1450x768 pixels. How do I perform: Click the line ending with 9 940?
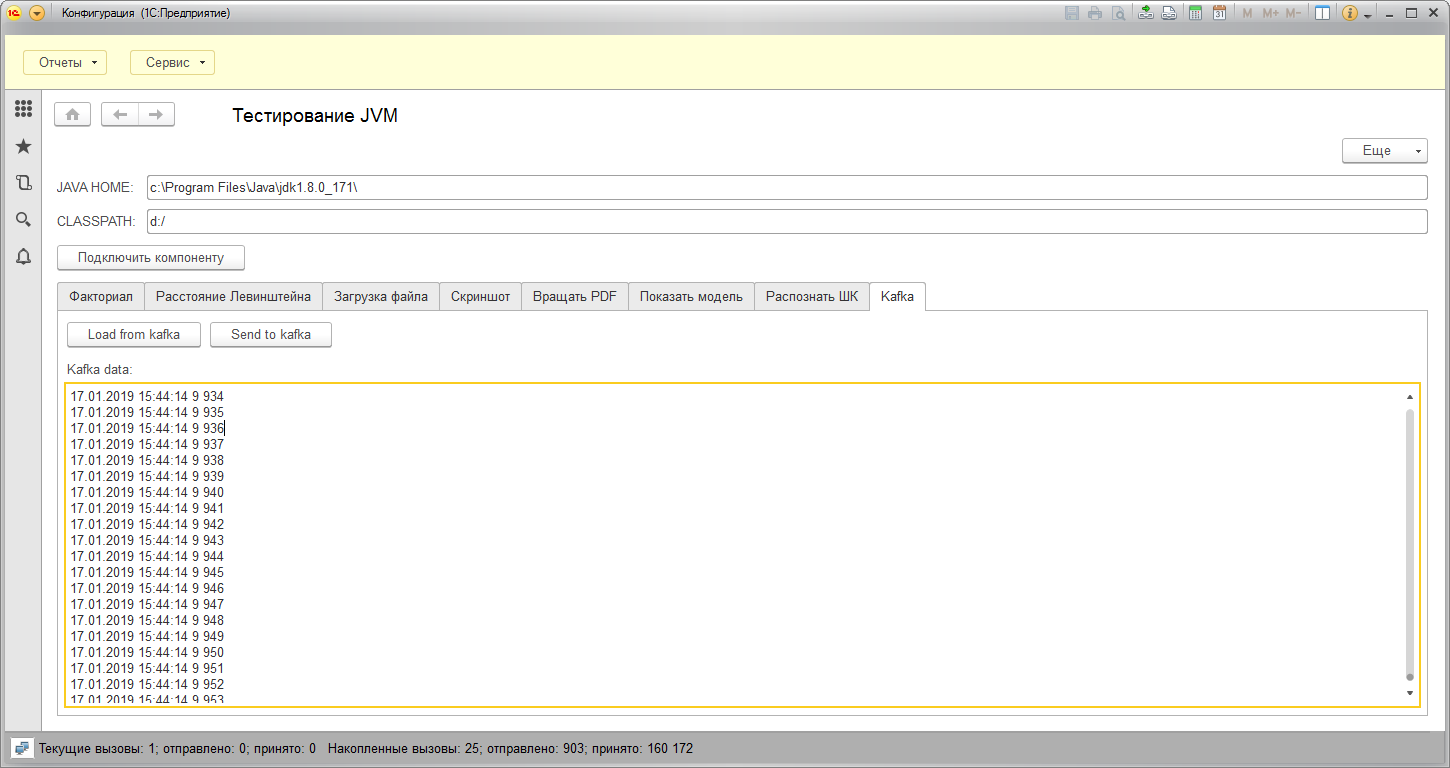(x=147, y=492)
